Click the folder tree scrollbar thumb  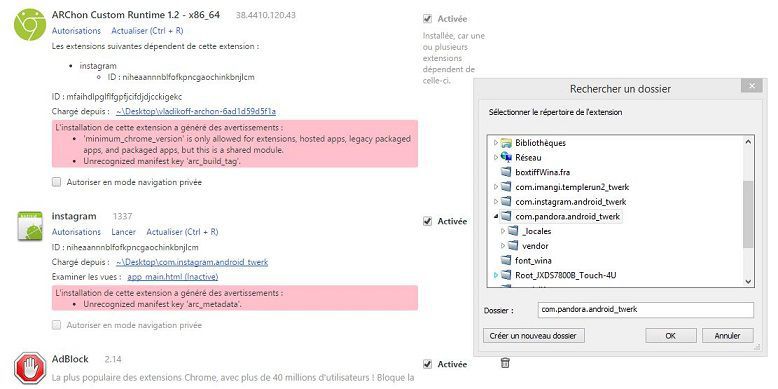[748, 214]
